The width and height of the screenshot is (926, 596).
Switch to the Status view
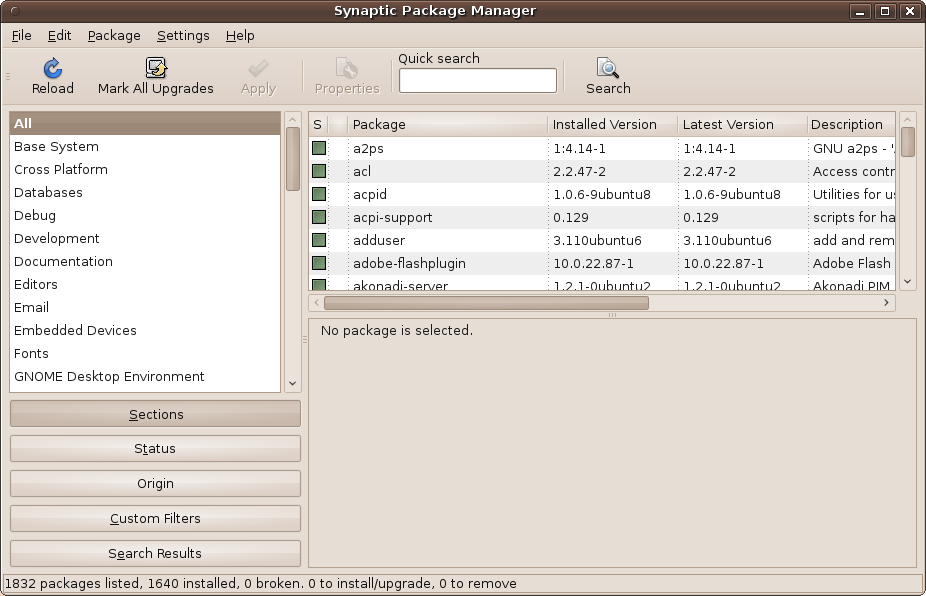coord(155,448)
